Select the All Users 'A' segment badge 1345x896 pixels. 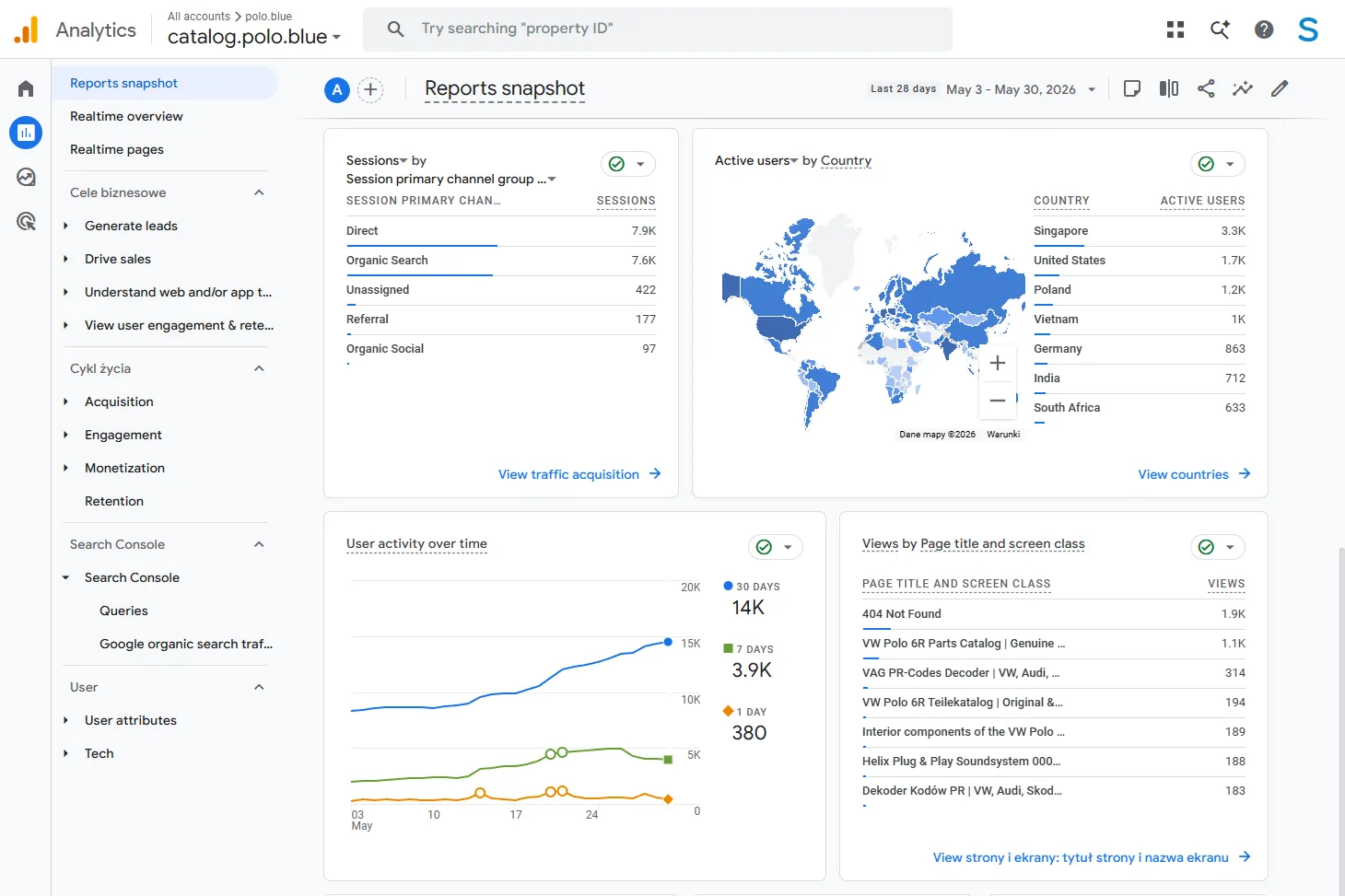pyautogui.click(x=337, y=89)
